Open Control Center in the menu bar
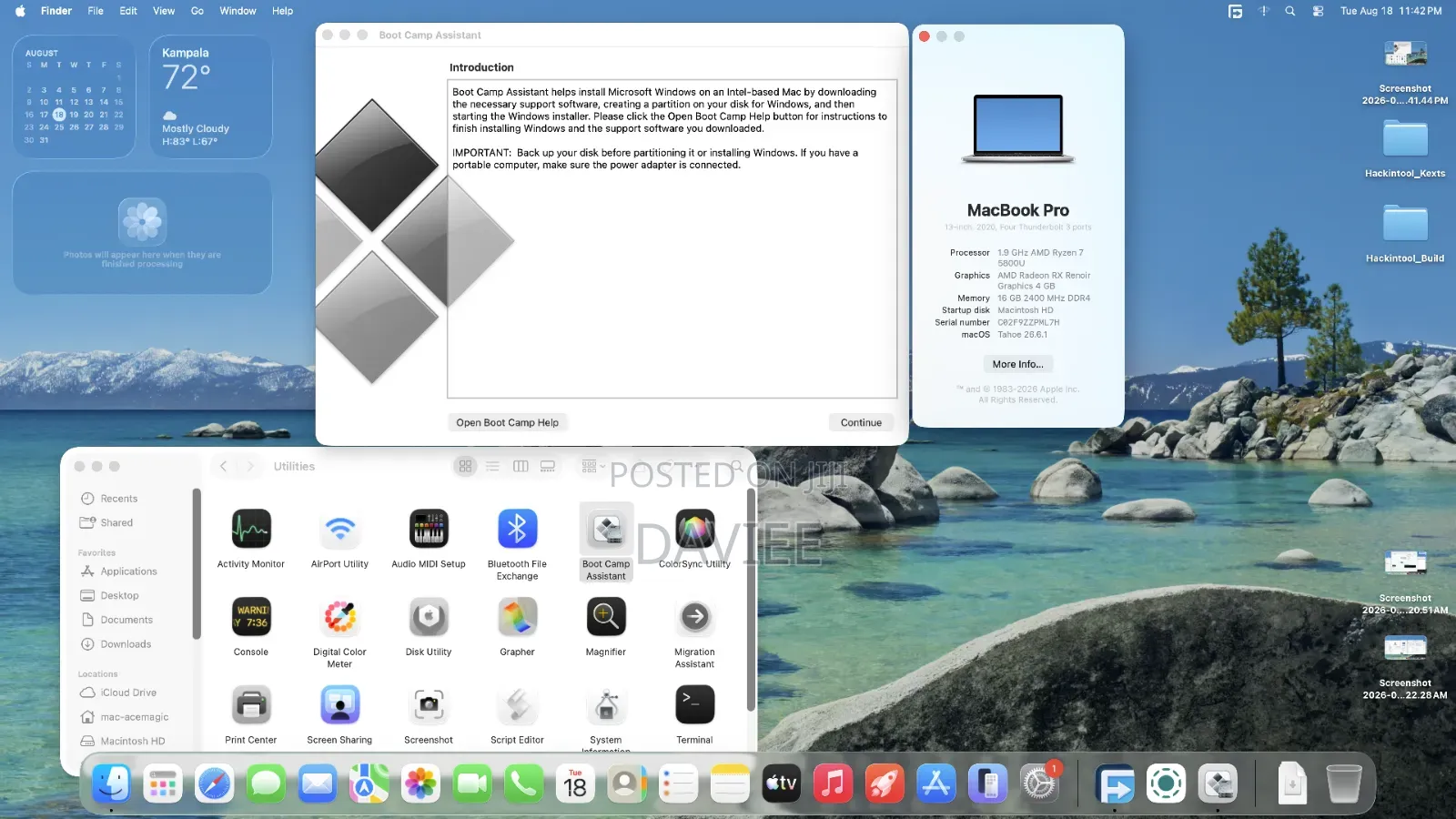The width and height of the screenshot is (1456, 819). [x=1318, y=11]
